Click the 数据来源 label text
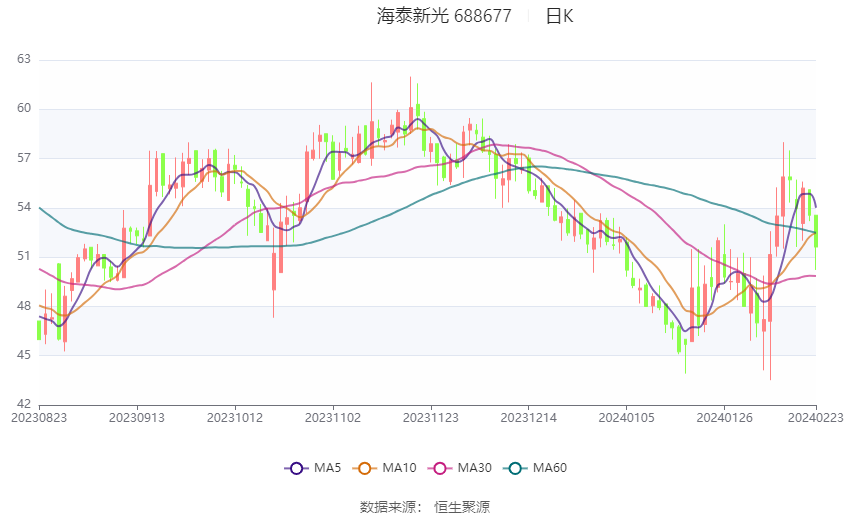 [x=388, y=507]
